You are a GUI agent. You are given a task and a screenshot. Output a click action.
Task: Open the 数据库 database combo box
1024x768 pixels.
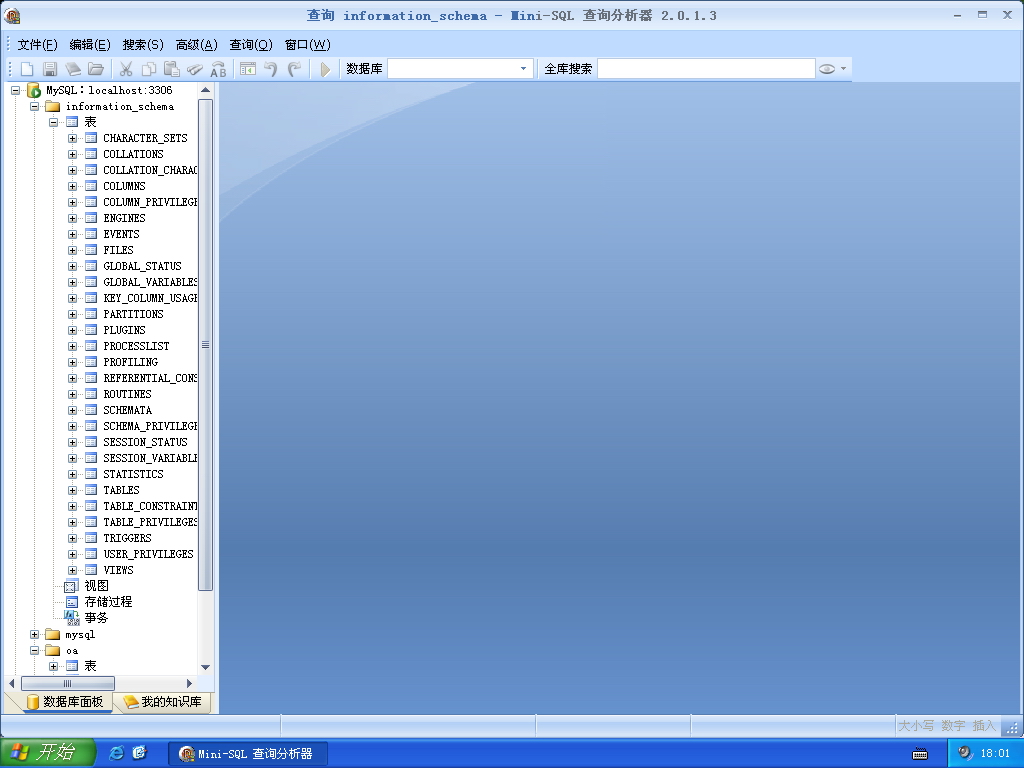tap(460, 69)
